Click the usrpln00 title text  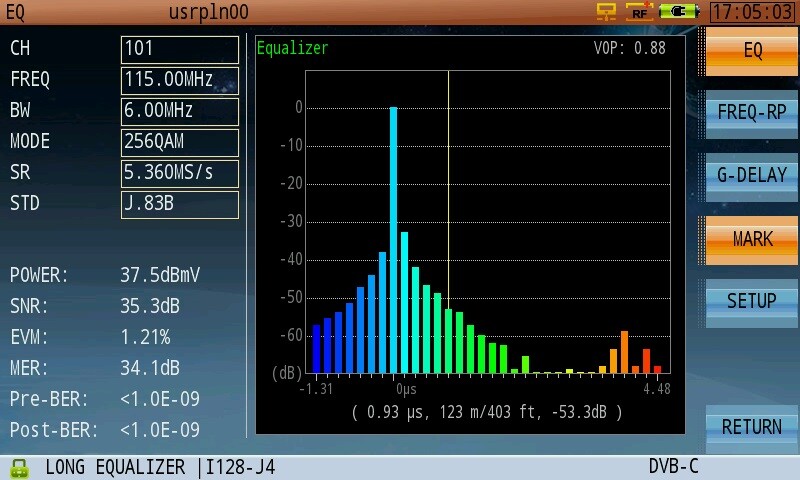click(x=209, y=12)
